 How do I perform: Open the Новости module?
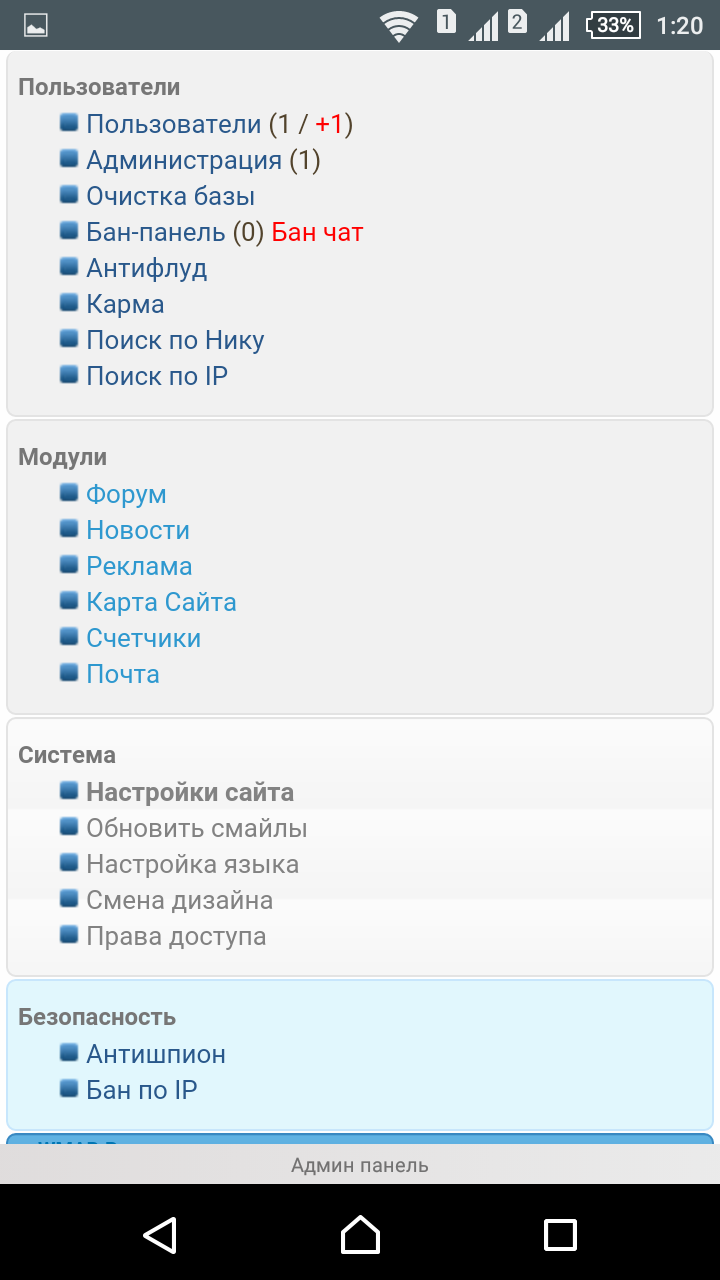pyautogui.click(x=138, y=530)
